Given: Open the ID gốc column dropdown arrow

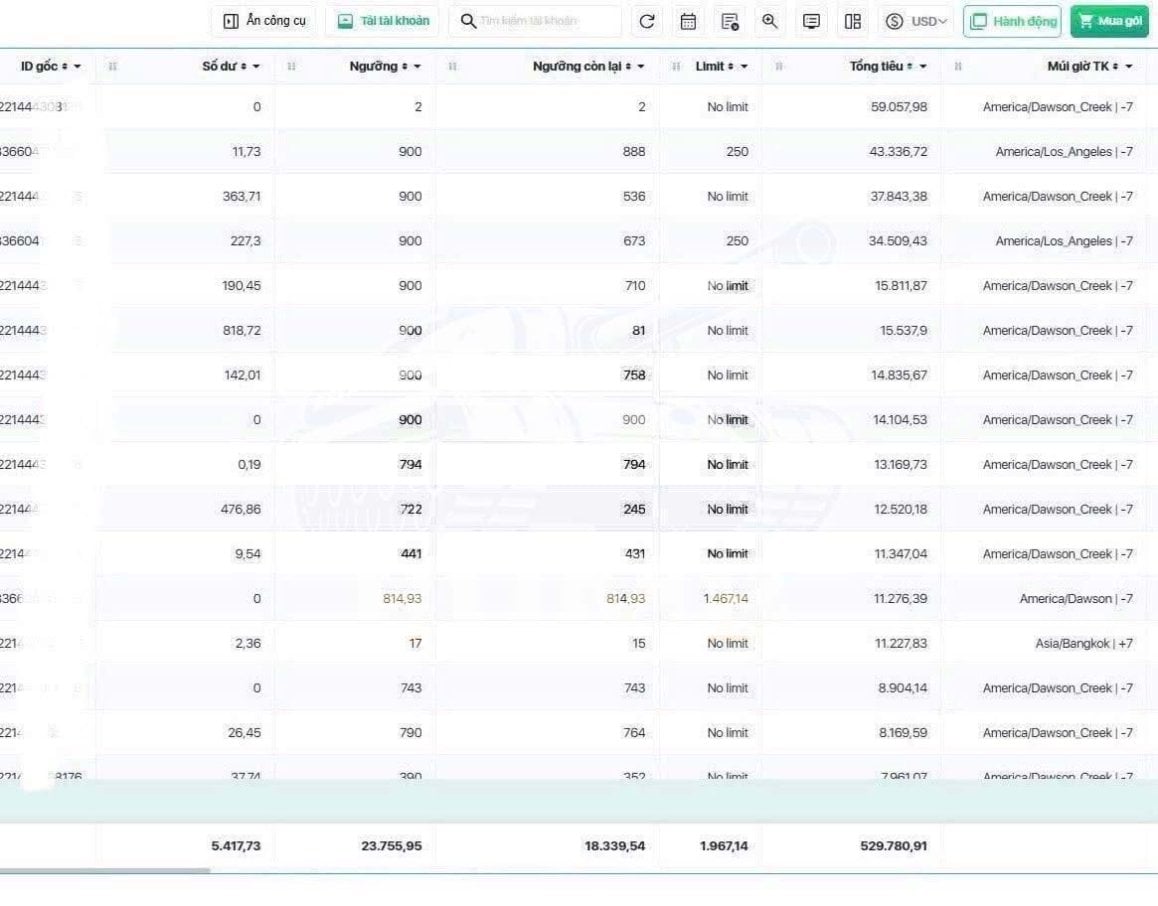Looking at the screenshot, I should point(78,66).
